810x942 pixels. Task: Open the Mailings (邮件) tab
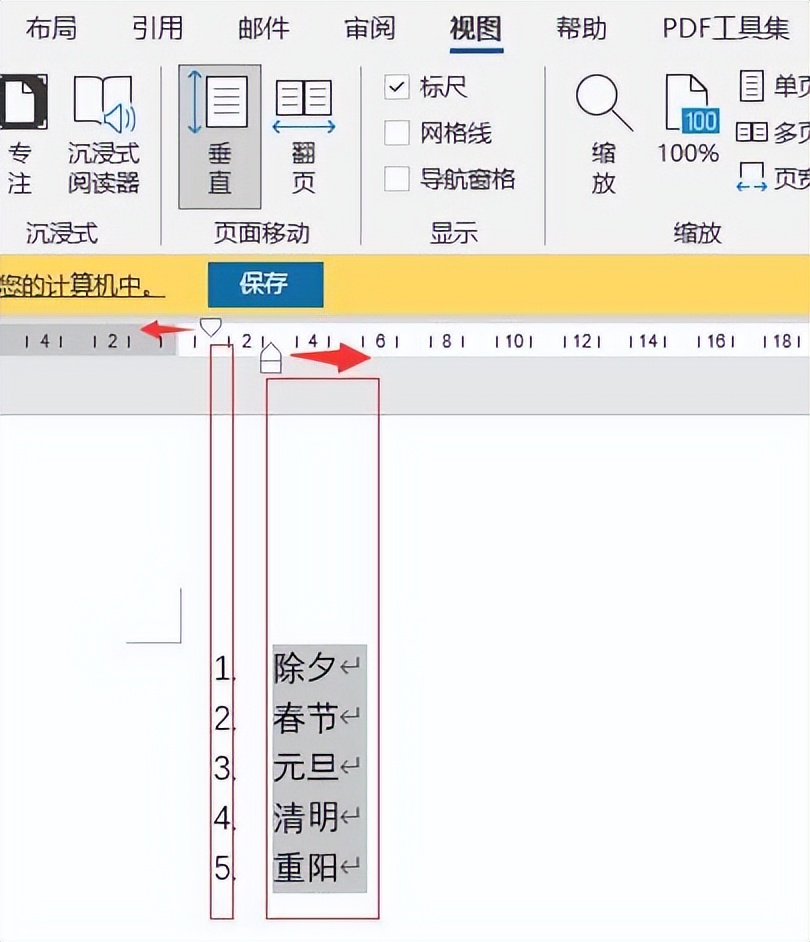point(263,28)
